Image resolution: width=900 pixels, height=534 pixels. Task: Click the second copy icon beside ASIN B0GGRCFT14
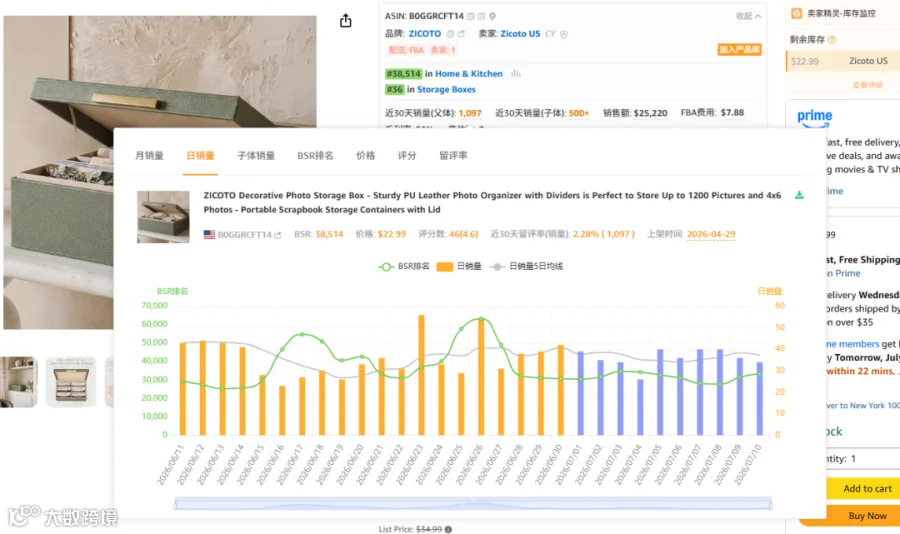point(482,16)
